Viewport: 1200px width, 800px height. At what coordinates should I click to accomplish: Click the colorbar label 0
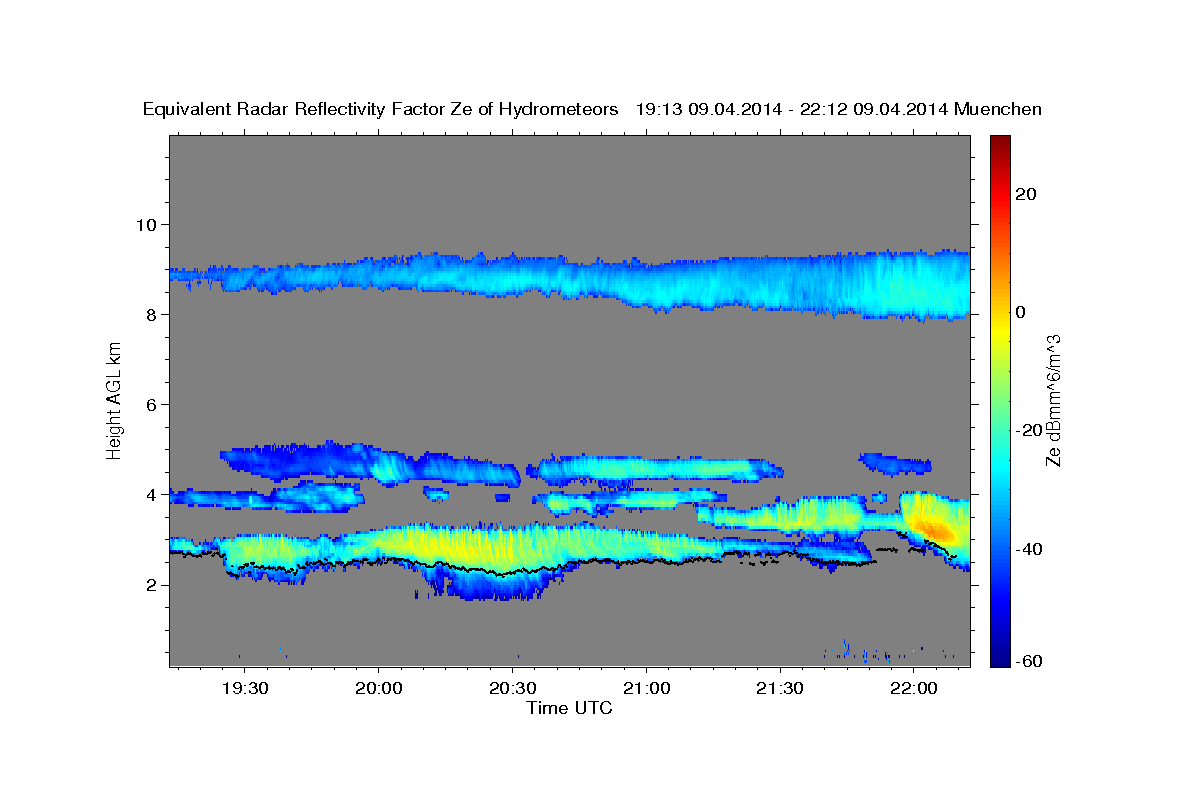pyautogui.click(x=1021, y=312)
